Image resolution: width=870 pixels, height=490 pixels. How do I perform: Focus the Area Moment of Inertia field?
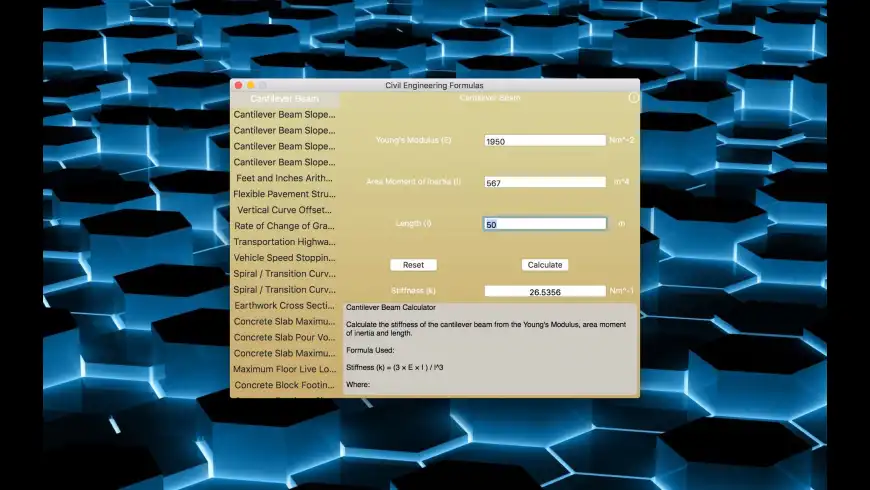coord(545,182)
